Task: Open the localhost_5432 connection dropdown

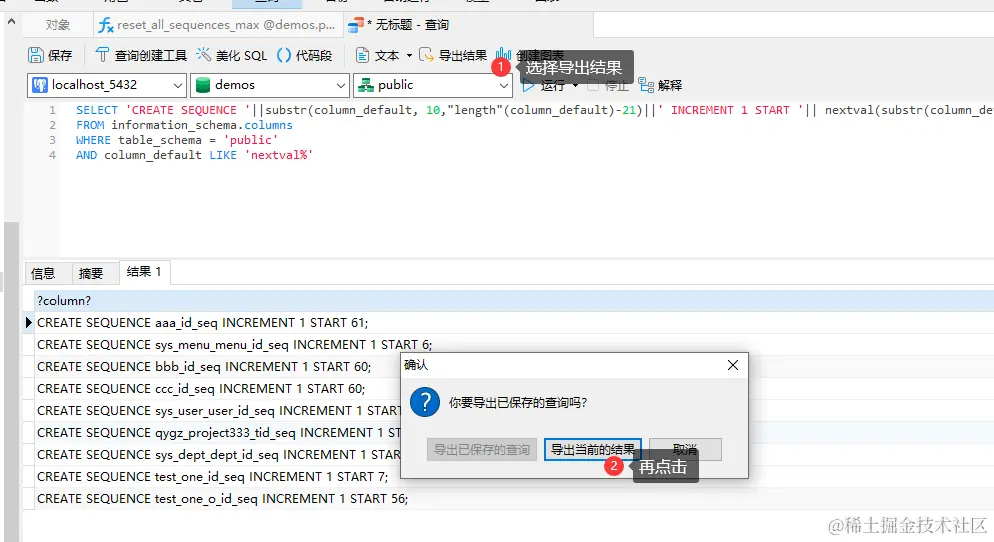Action: (106, 85)
